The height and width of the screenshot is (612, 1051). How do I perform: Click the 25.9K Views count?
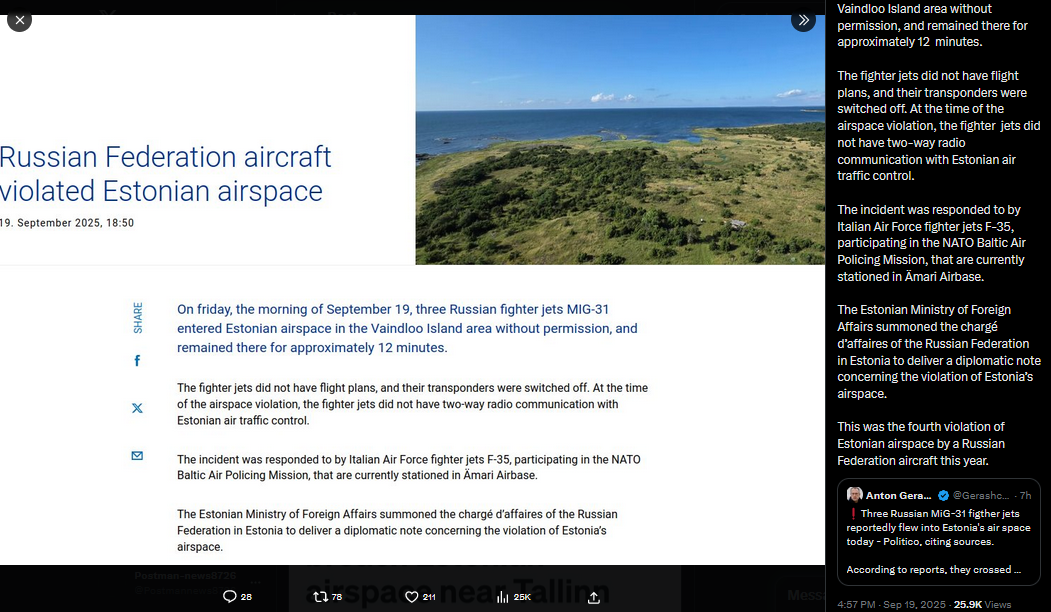983,604
